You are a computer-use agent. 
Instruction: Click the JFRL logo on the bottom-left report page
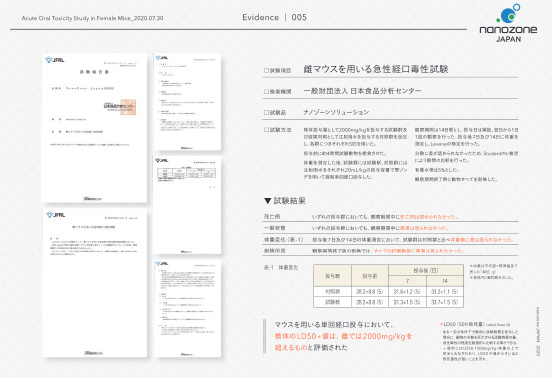point(56,215)
